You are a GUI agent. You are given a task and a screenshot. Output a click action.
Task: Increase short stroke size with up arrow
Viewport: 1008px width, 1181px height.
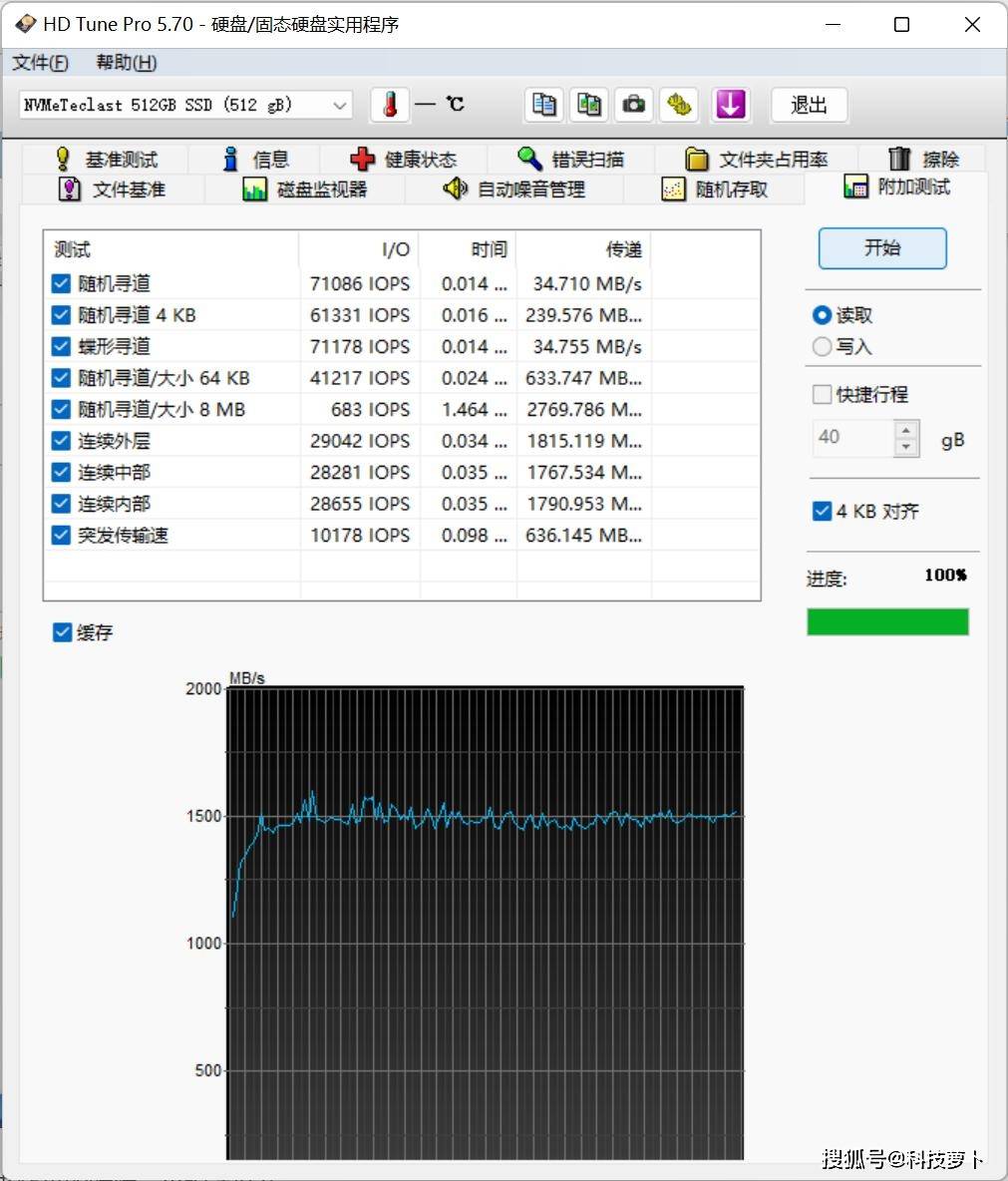click(x=906, y=429)
